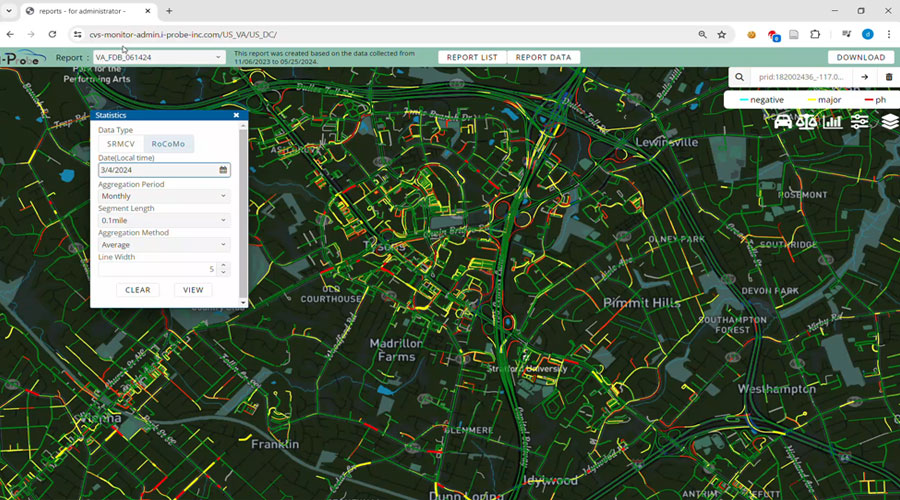Switch to the Report List tab
Viewport: 900px width, 500px height.
tap(472, 58)
